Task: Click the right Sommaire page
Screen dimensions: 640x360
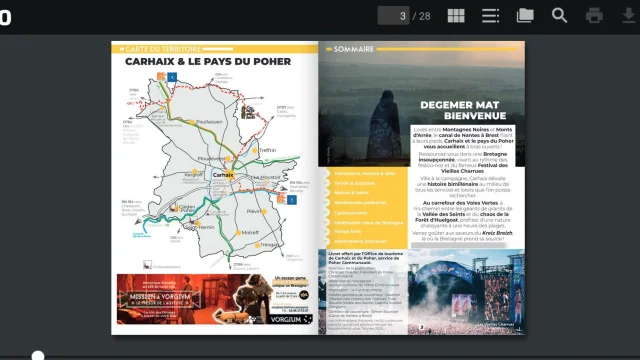Action: pos(422,188)
